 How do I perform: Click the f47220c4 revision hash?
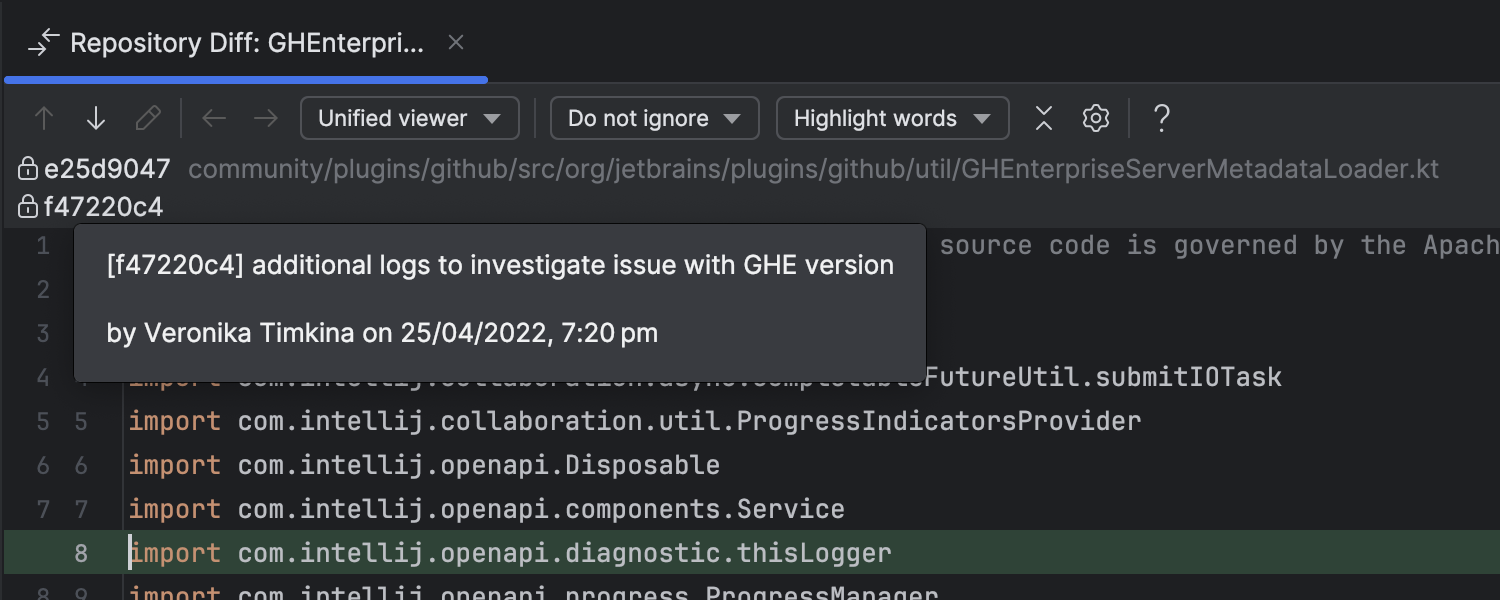103,208
